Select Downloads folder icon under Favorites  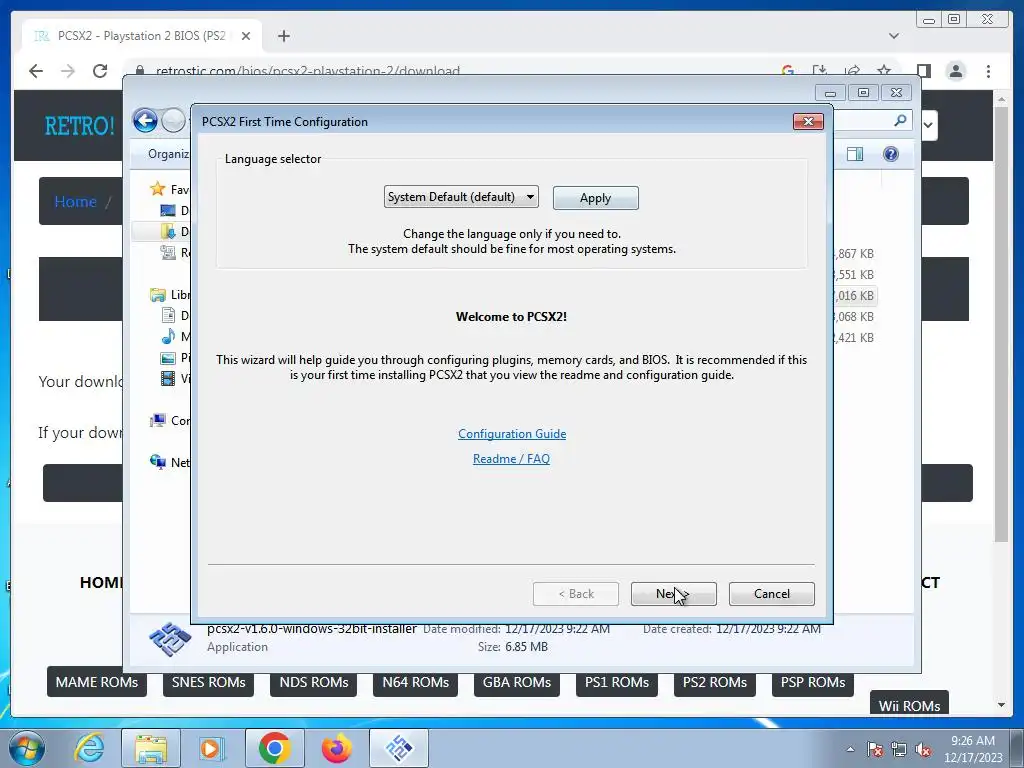168,231
